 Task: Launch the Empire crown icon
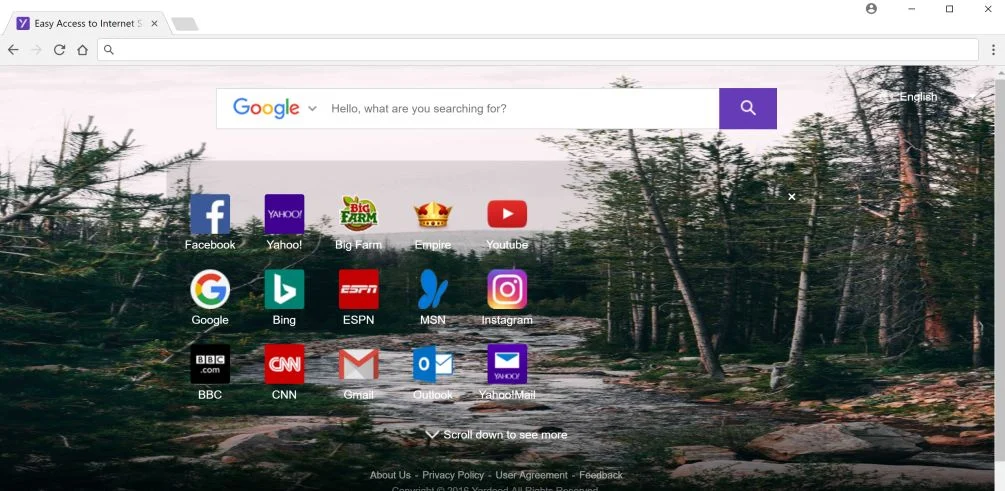click(x=433, y=214)
